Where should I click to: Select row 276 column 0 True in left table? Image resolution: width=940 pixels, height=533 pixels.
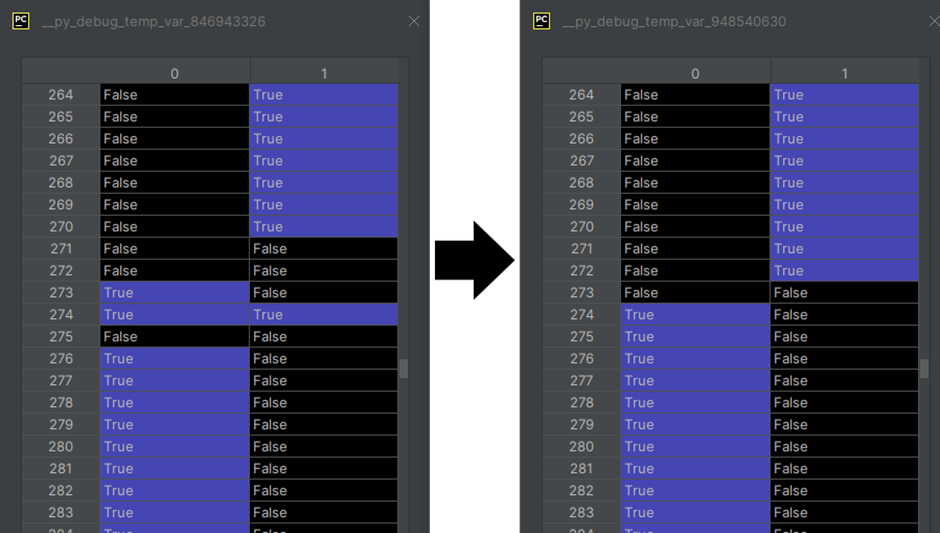[x=174, y=359]
